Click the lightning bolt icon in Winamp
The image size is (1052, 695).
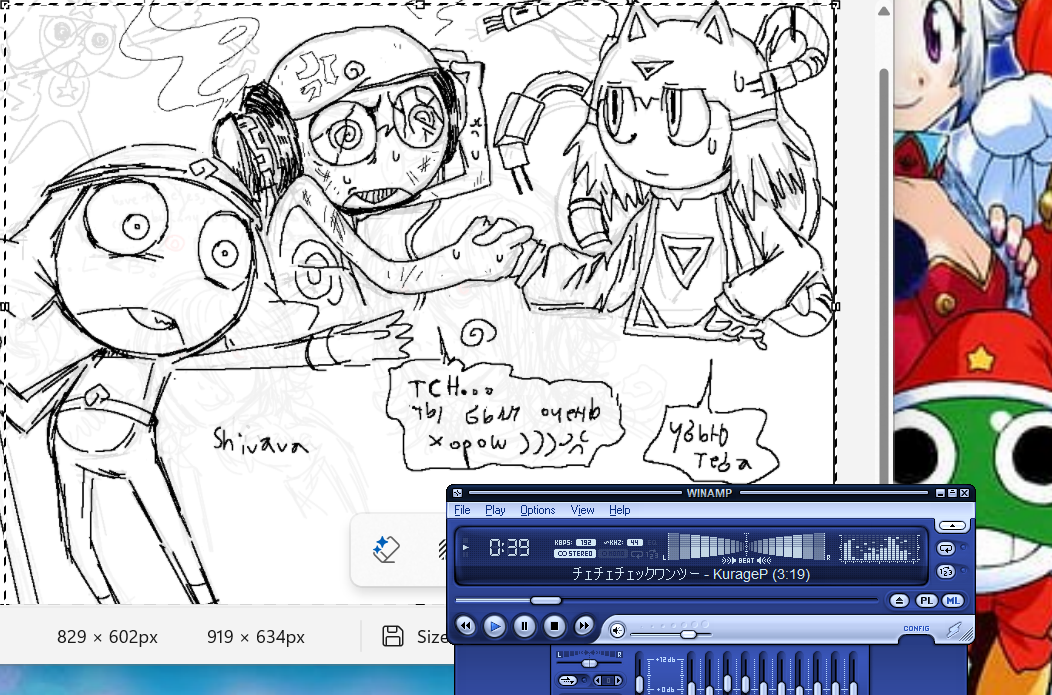tap(954, 630)
